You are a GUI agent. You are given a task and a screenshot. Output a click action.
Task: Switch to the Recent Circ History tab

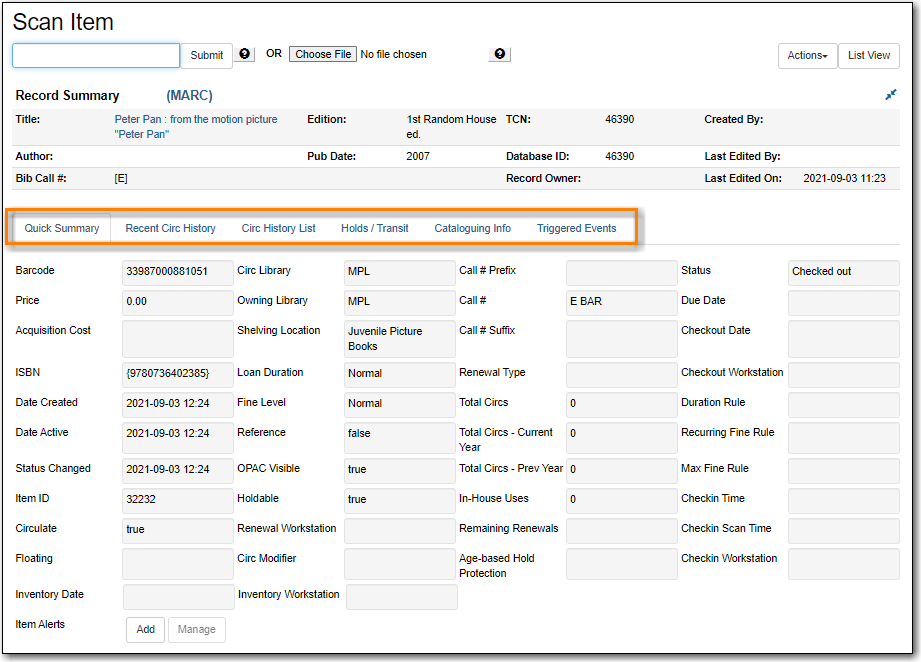coord(169,228)
